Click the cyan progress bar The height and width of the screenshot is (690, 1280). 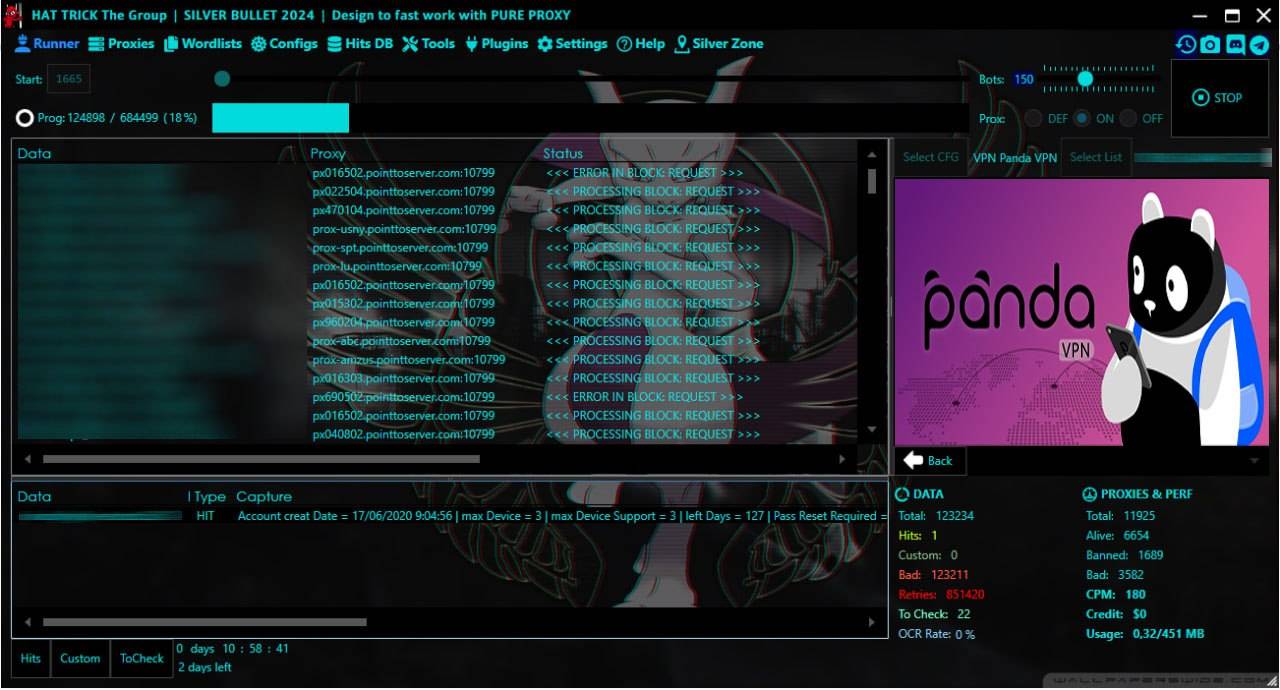[280, 118]
